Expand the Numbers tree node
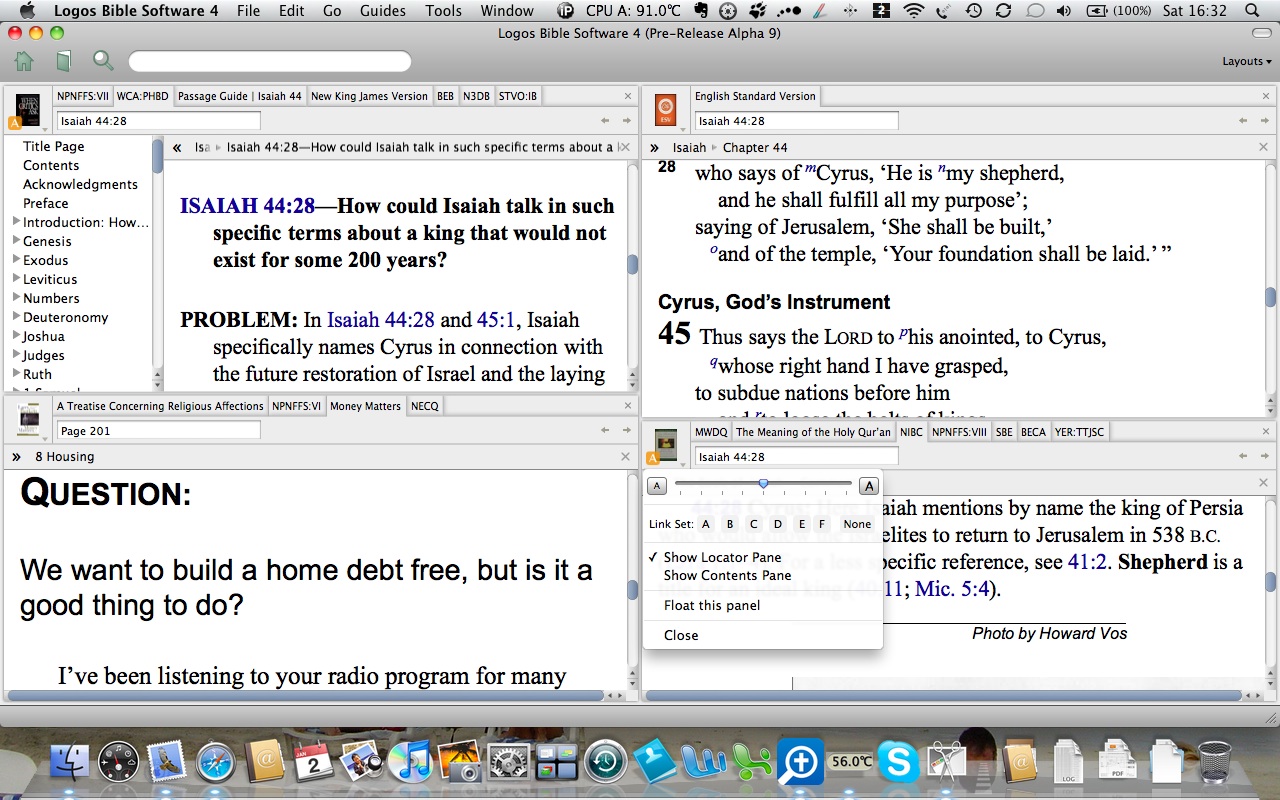 coord(16,298)
